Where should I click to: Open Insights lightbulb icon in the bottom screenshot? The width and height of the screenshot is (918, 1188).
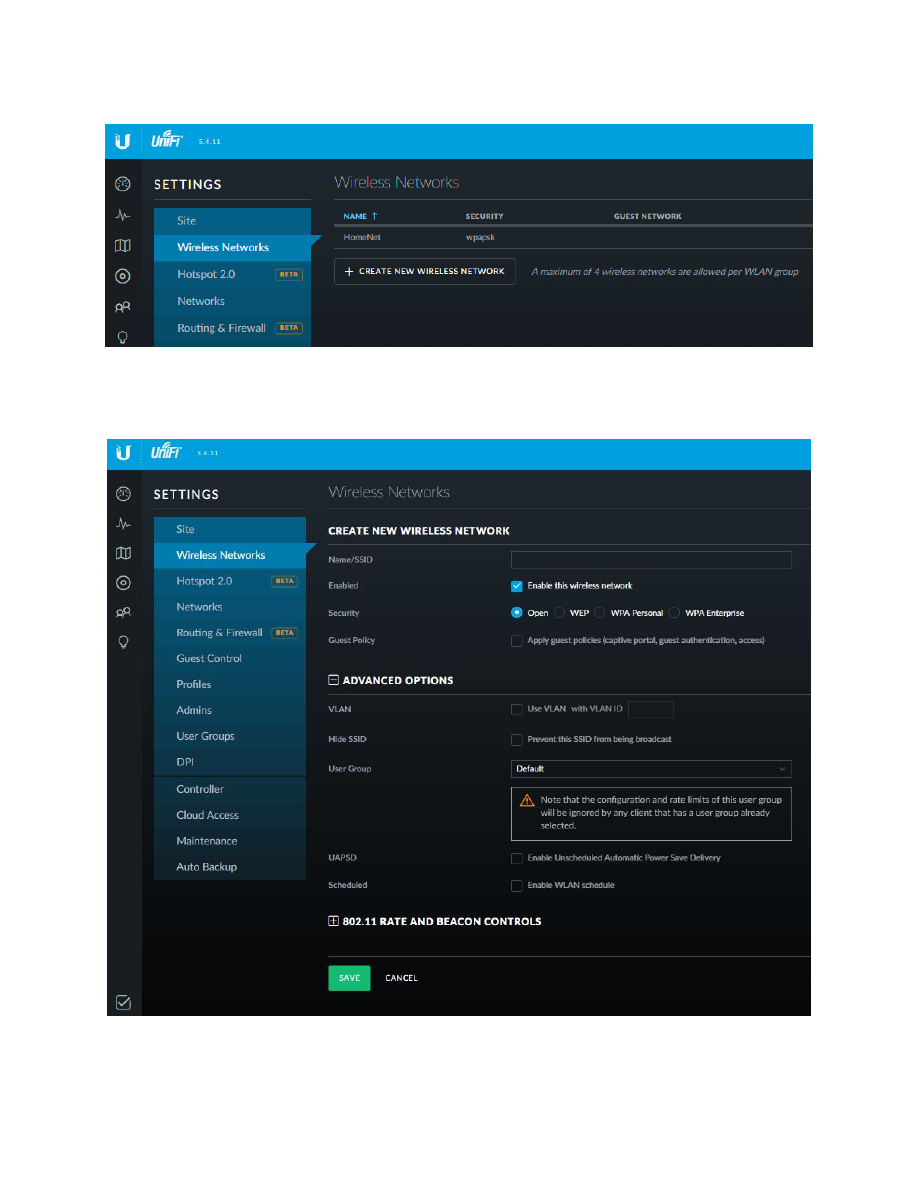[123, 642]
